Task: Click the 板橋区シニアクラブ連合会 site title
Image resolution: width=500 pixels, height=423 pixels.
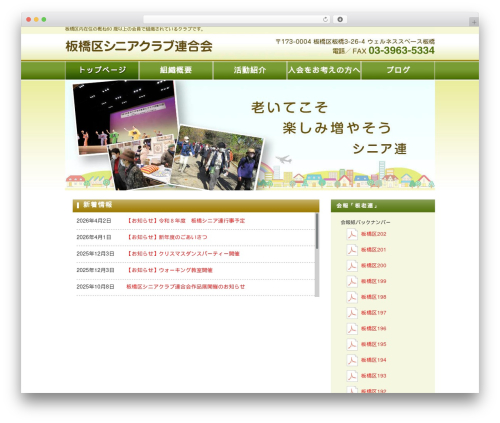Action: tap(139, 46)
